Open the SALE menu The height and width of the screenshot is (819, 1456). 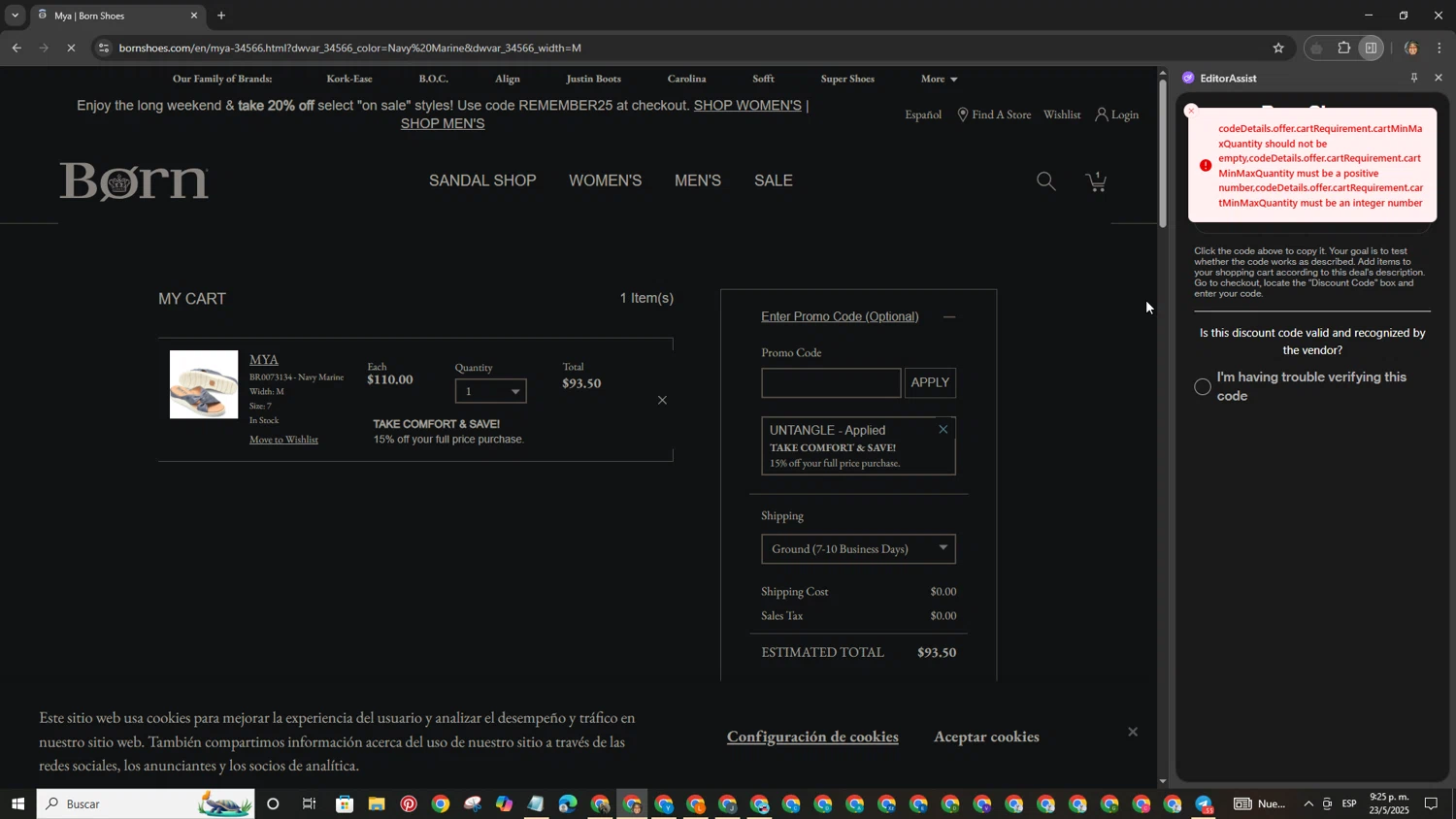point(774,180)
